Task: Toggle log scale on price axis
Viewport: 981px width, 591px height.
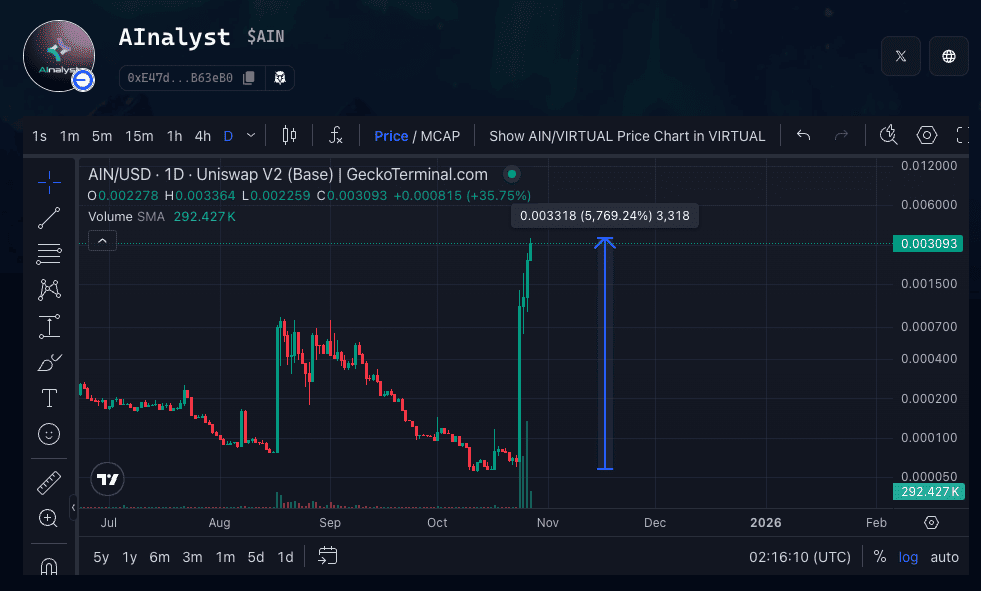Action: [x=908, y=557]
